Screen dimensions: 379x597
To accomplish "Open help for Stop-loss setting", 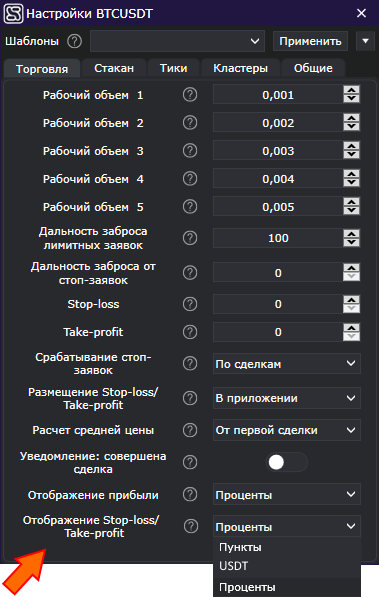I will pos(190,304).
